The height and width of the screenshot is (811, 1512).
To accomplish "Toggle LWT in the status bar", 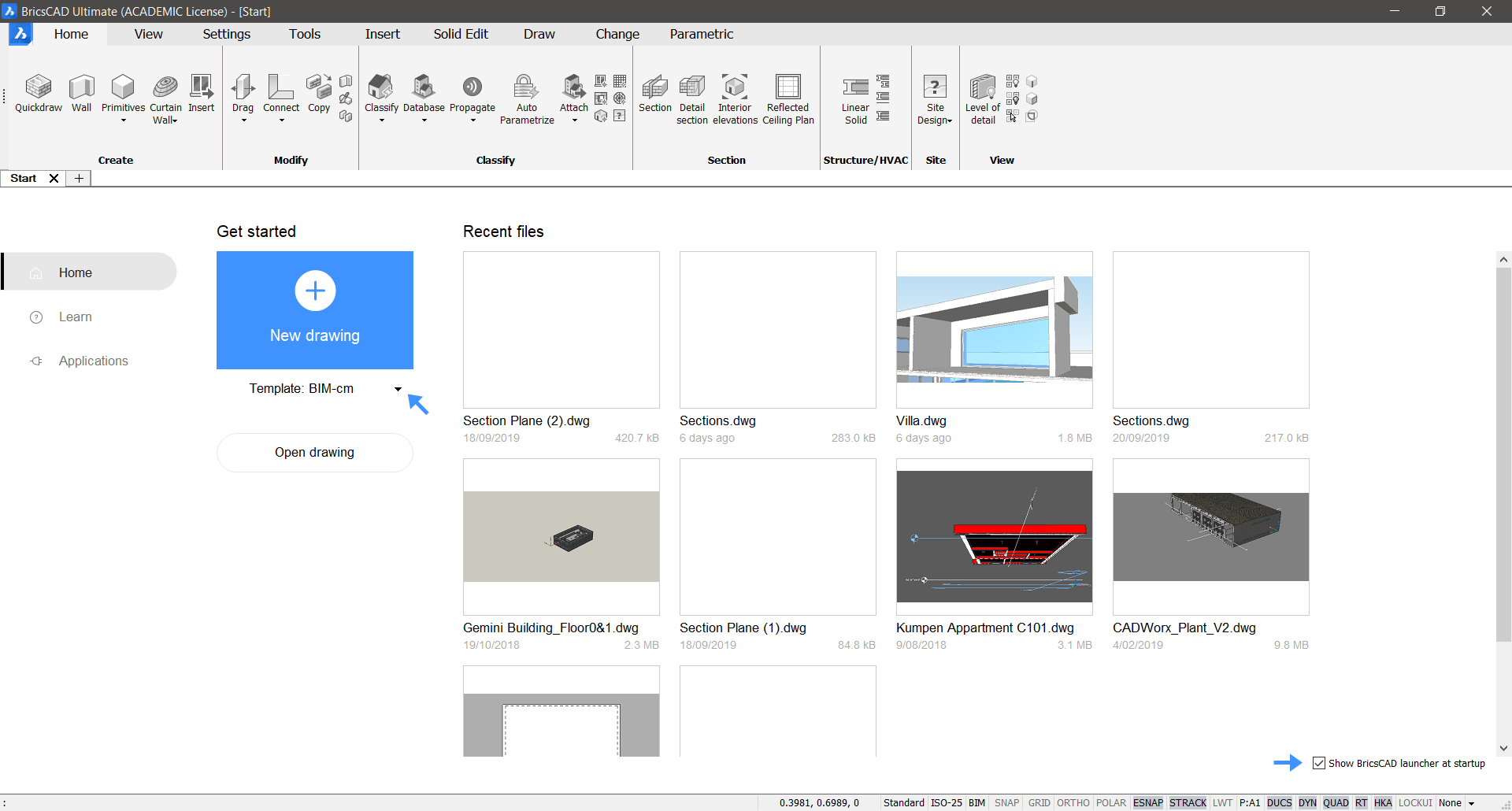I will (x=1222, y=802).
